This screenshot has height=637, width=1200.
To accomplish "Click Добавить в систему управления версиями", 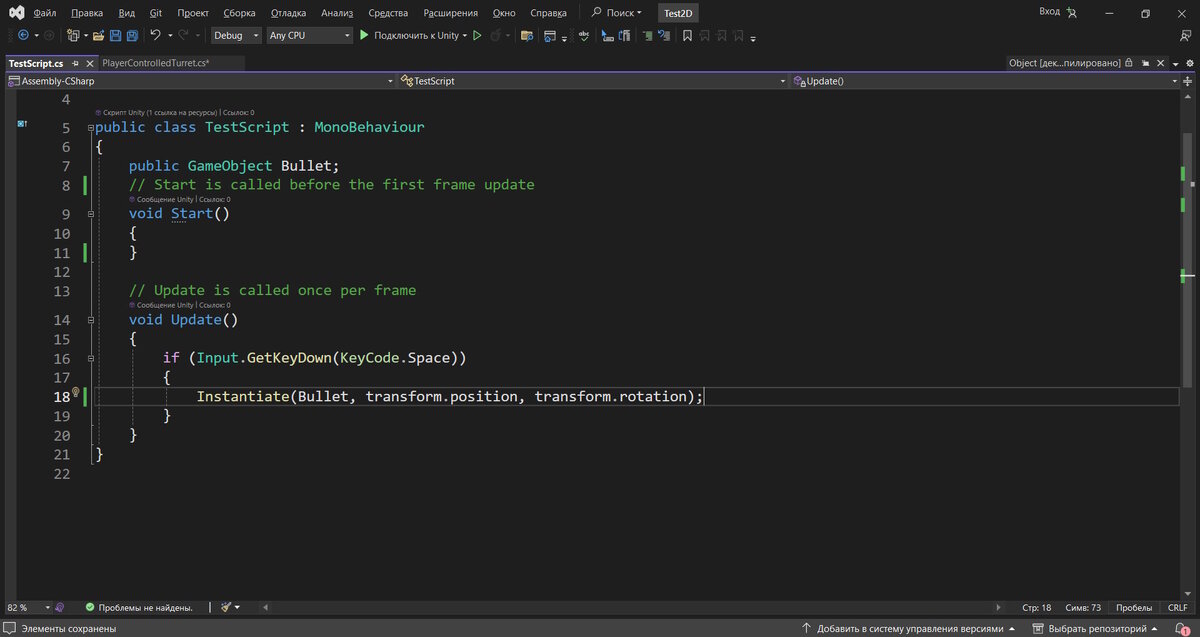I will click(909, 629).
